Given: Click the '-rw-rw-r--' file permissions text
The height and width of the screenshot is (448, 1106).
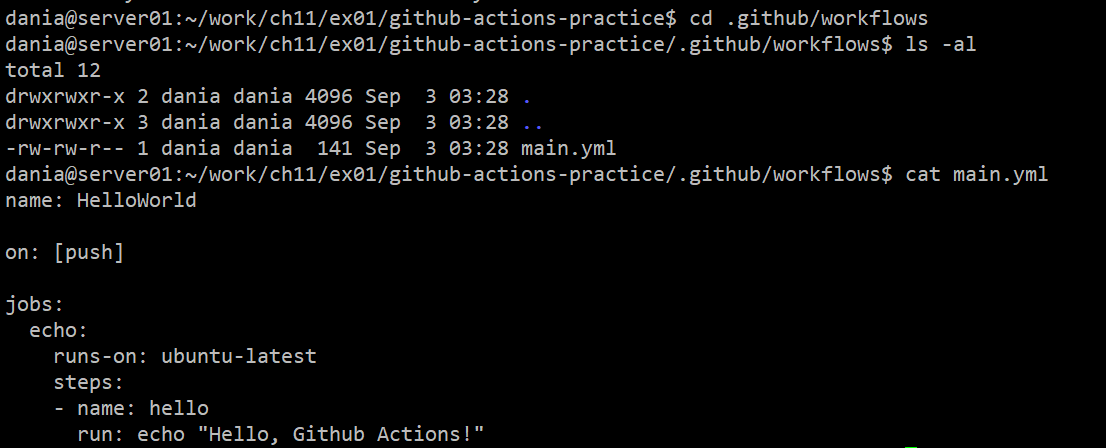Looking at the screenshot, I should [x=65, y=148].
